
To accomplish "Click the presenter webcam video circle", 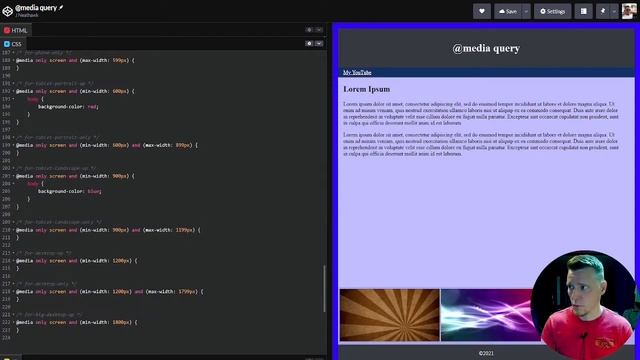I will (x=584, y=304).
